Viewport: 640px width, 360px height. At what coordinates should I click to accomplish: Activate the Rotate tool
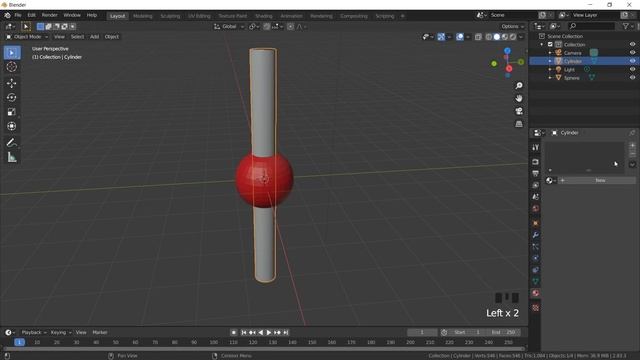12,98
